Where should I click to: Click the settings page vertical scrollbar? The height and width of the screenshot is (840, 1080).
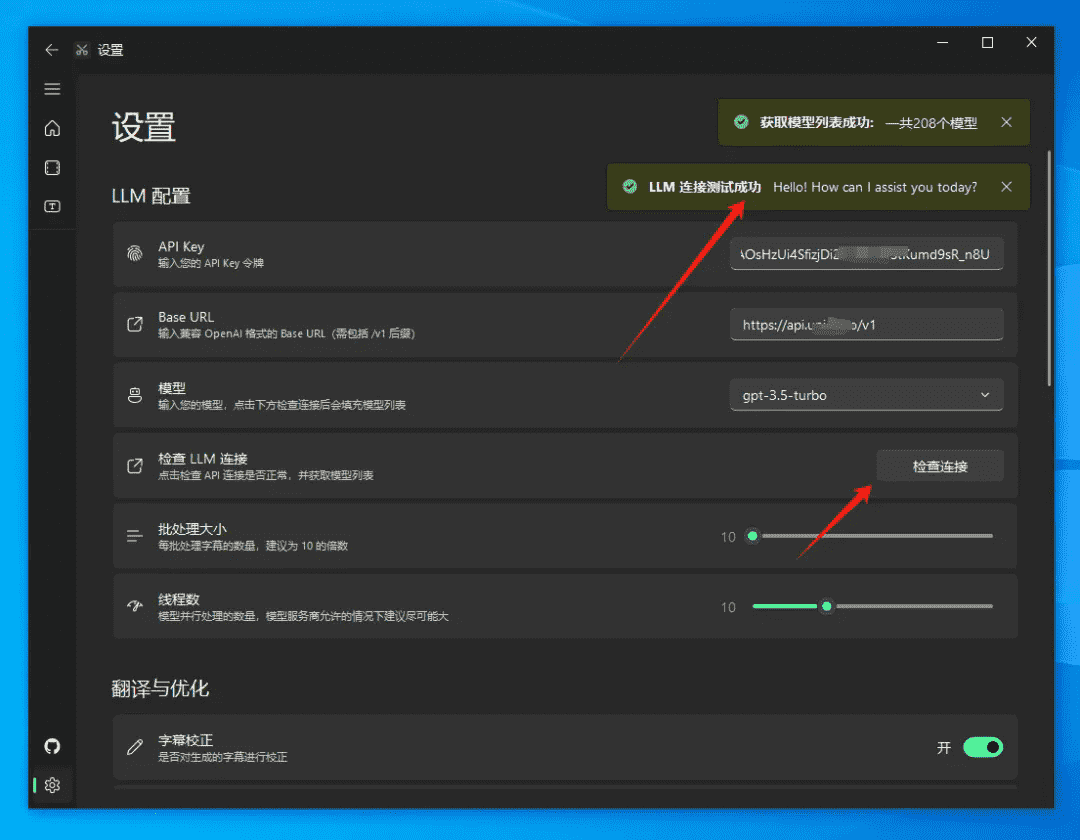[x=1048, y=268]
